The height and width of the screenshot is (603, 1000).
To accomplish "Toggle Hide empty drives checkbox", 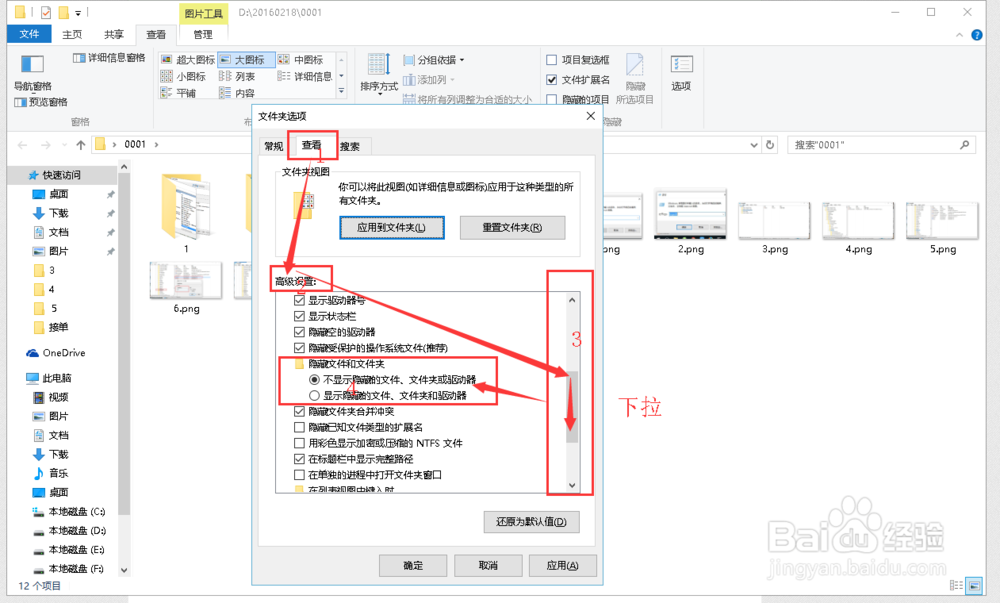I will coord(299,332).
